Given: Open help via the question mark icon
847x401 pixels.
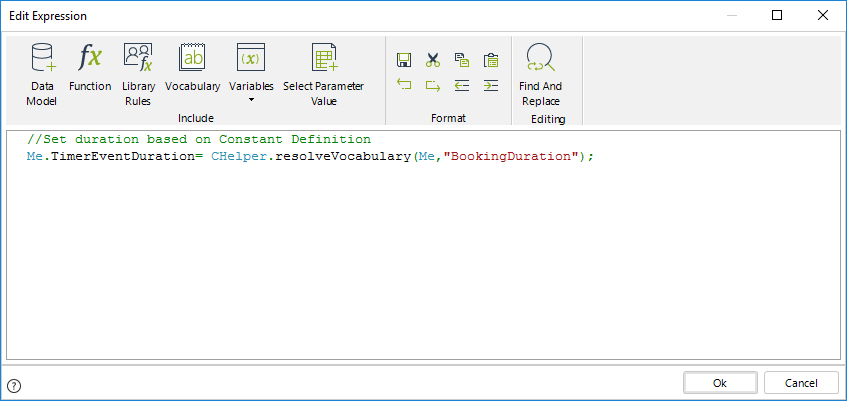Looking at the screenshot, I should (14, 385).
